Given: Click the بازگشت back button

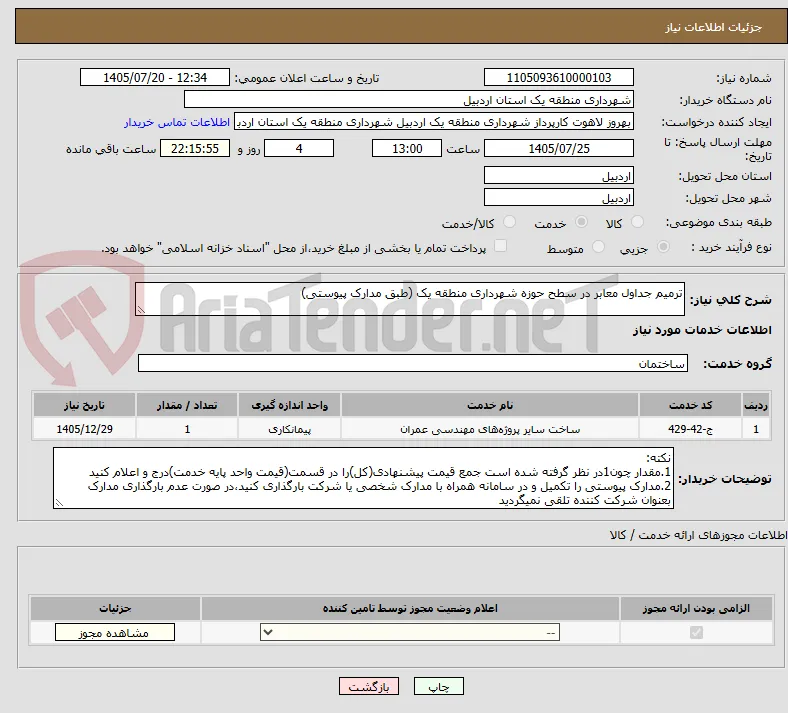Looking at the screenshot, I should [x=369, y=686].
